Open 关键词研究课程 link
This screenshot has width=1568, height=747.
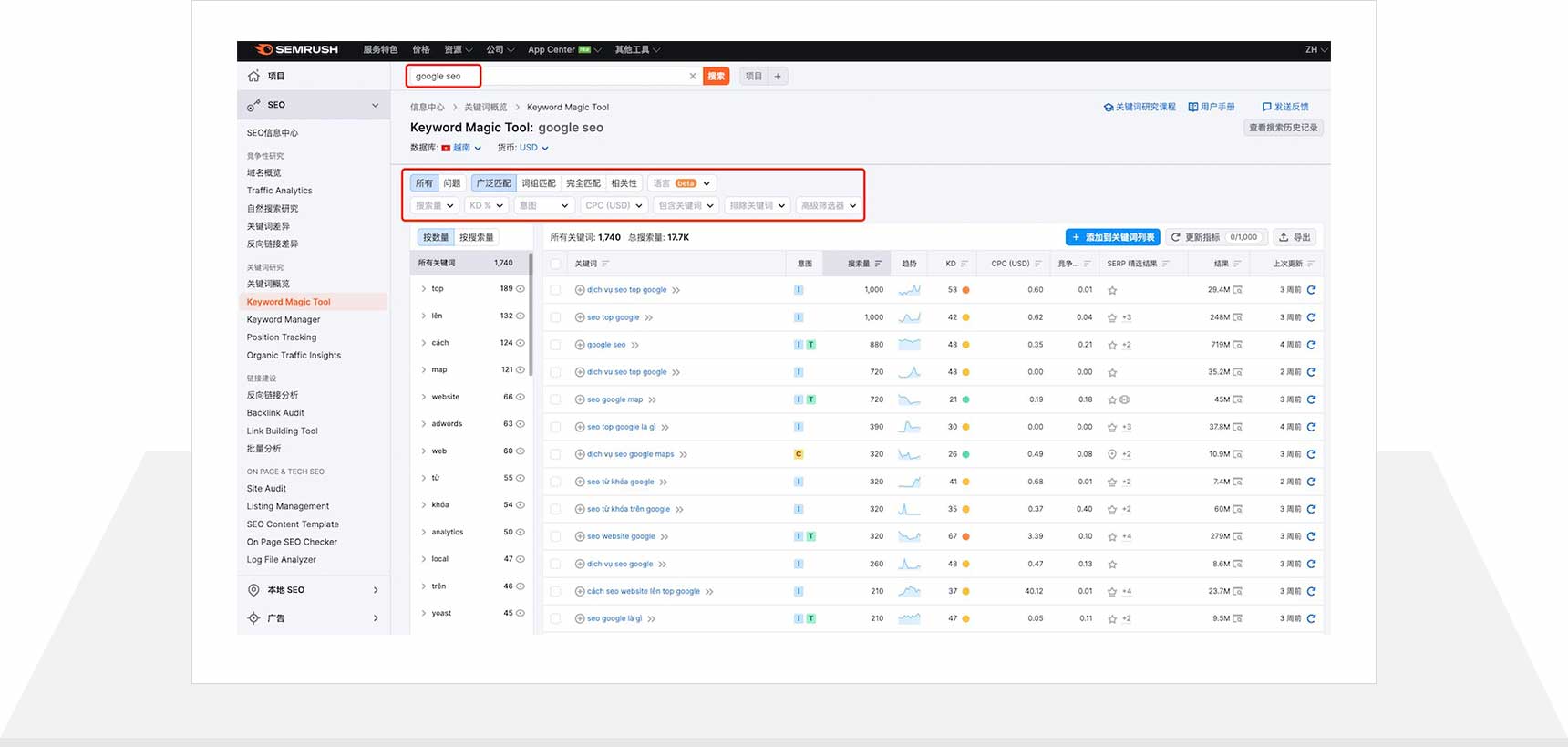click(x=1140, y=107)
